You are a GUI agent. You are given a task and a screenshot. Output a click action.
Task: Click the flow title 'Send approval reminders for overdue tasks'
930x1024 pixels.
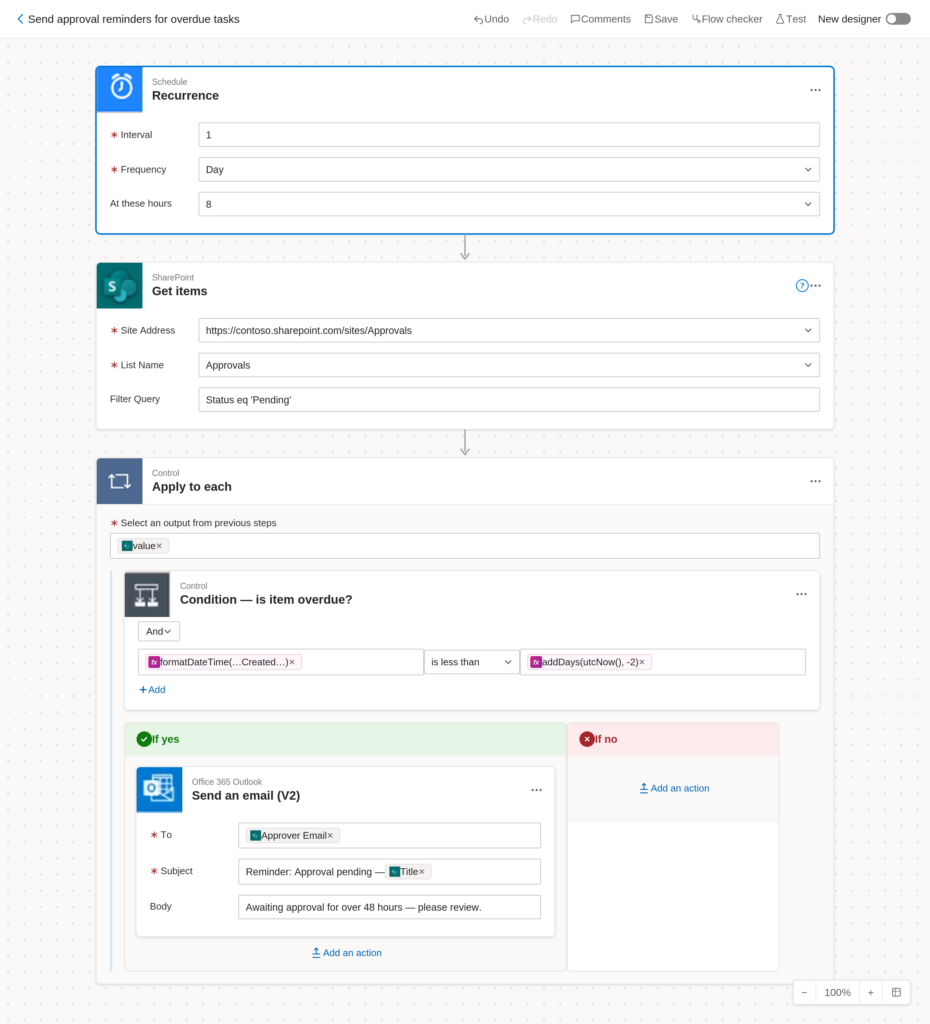point(134,19)
